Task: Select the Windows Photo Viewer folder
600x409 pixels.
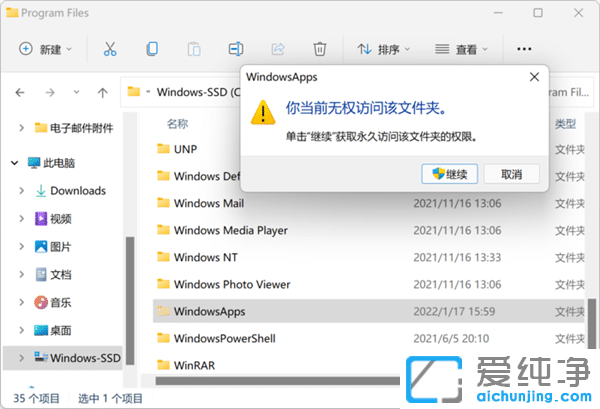Action: click(x=368, y=284)
